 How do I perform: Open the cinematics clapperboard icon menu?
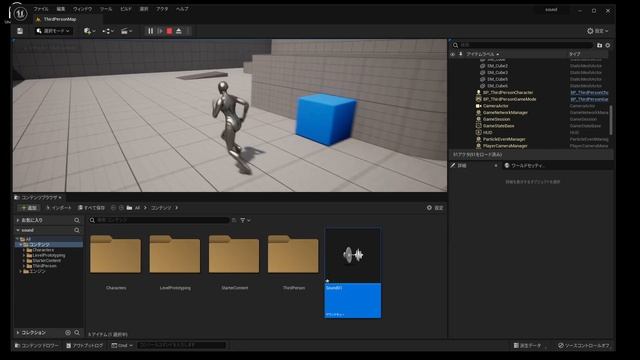[126, 31]
